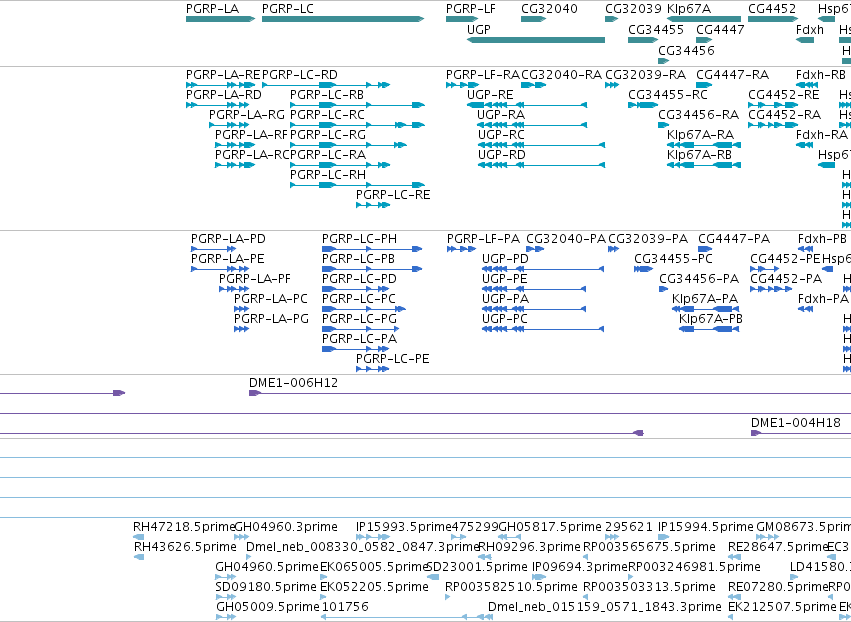Click protein CG34455-PC
The image size is (851, 622).
(674, 259)
